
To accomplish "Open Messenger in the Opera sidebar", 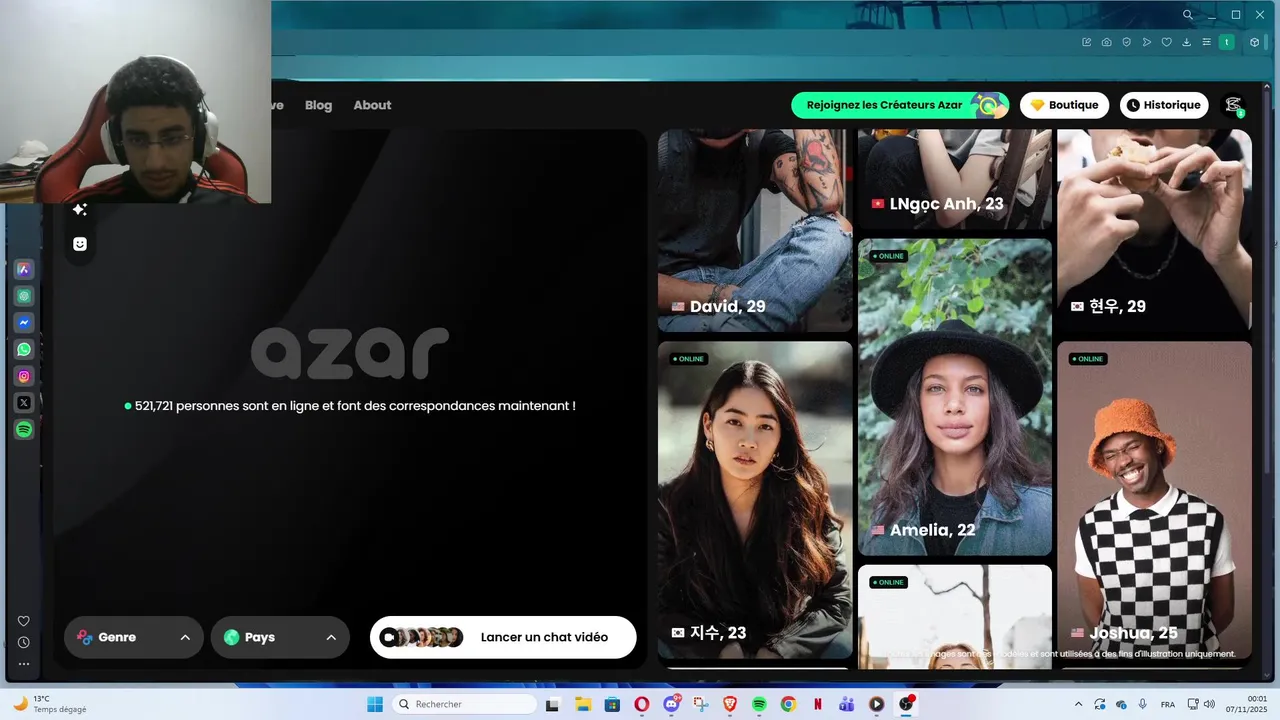I will pyautogui.click(x=24, y=323).
